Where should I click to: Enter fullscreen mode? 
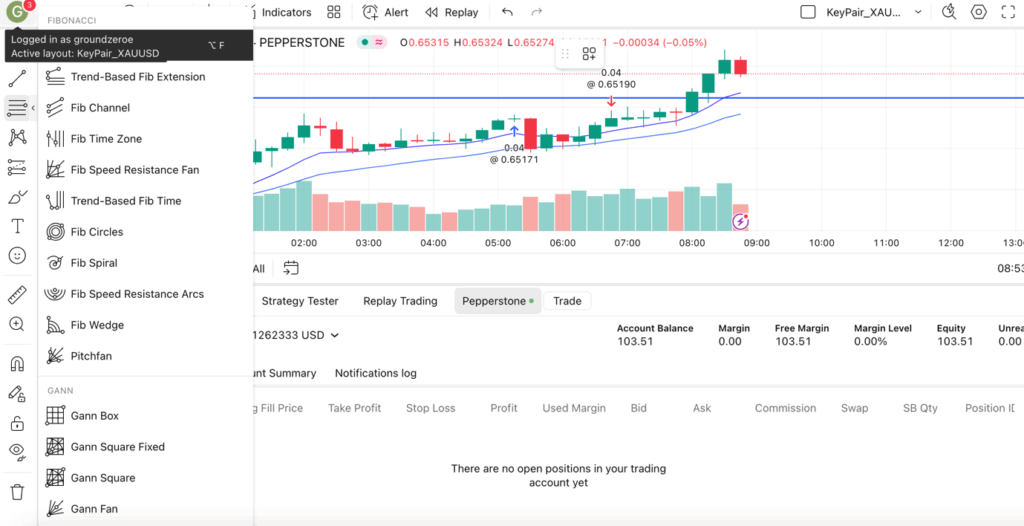click(1008, 12)
